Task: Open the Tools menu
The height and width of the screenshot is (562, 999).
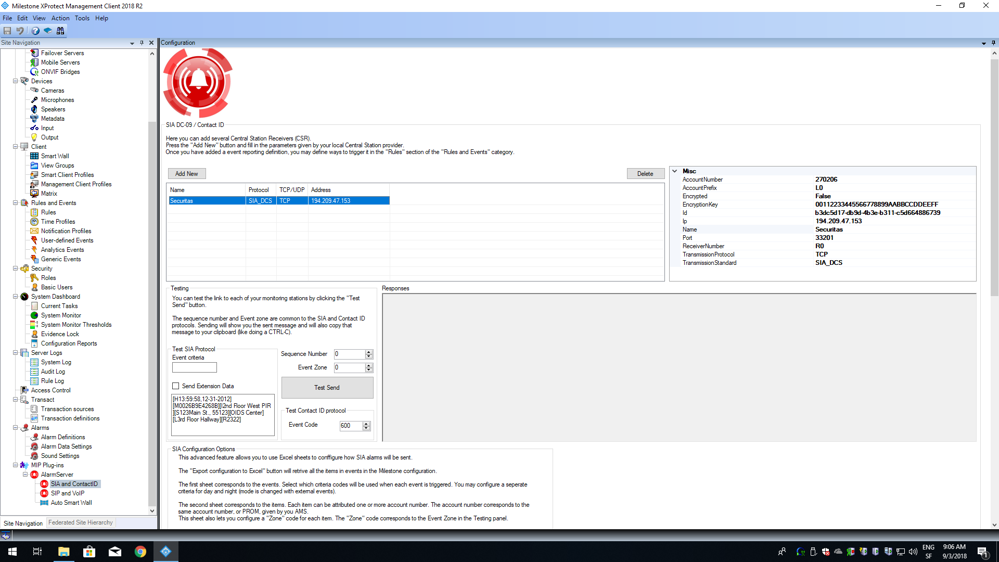Action: click(82, 18)
